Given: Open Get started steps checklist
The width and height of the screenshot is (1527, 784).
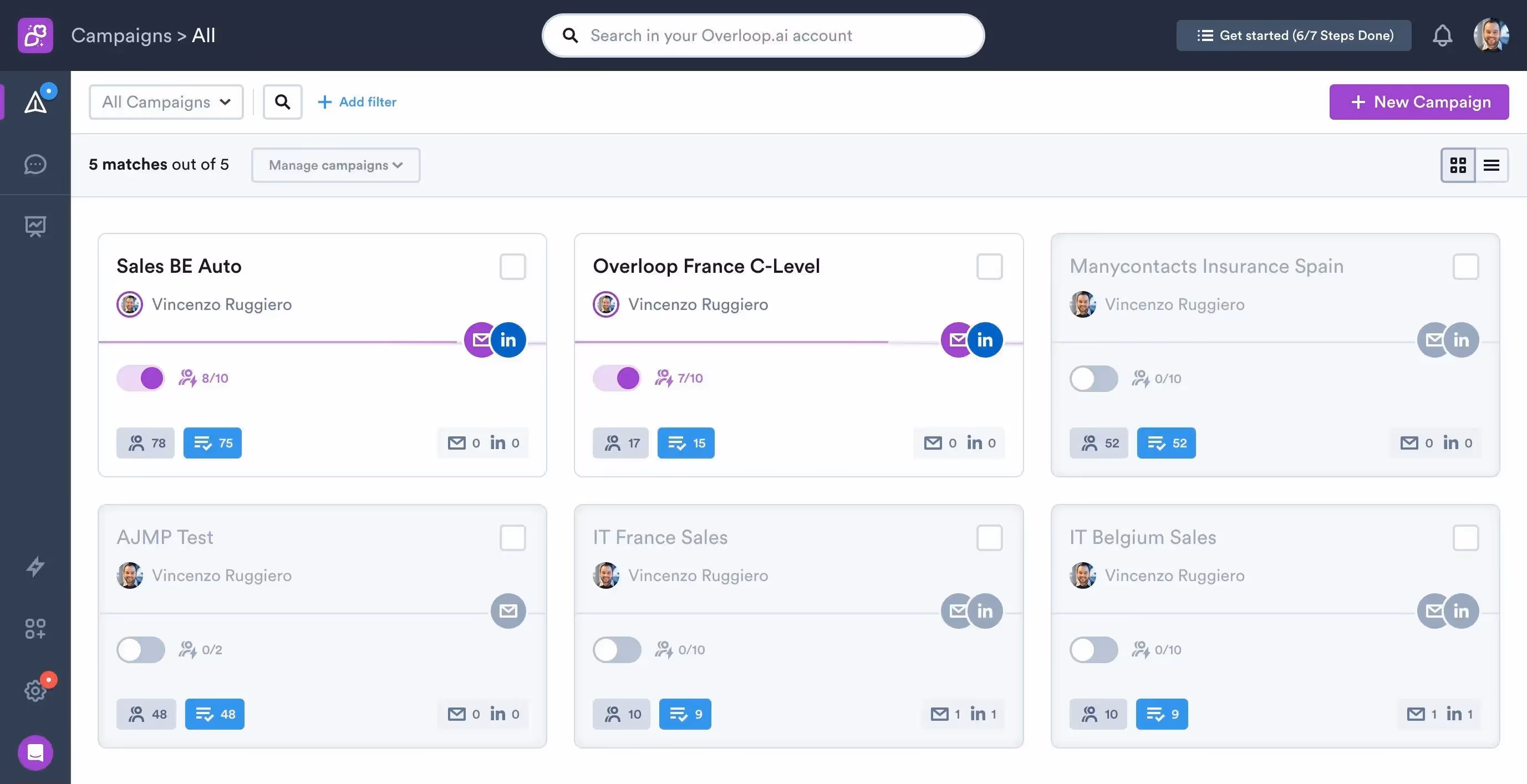Looking at the screenshot, I should tap(1294, 35).
